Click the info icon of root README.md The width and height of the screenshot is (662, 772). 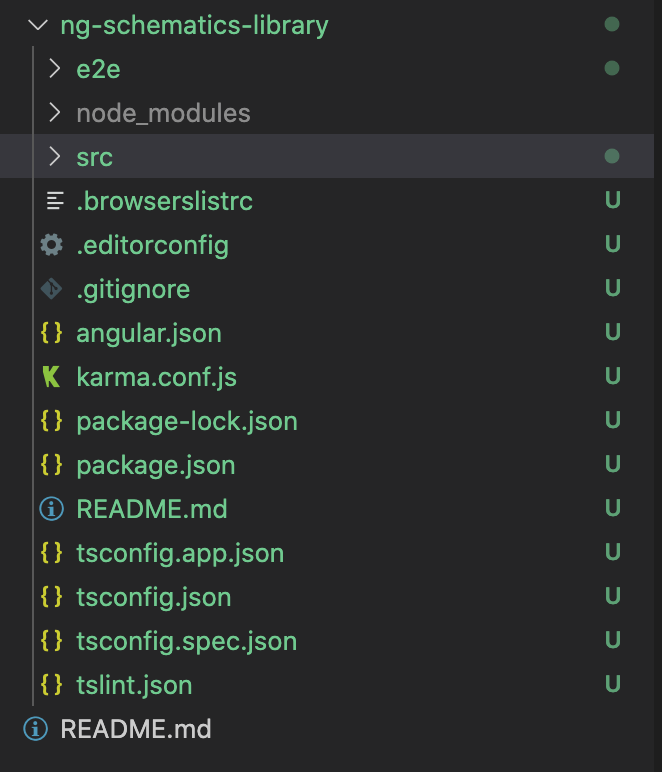35,729
